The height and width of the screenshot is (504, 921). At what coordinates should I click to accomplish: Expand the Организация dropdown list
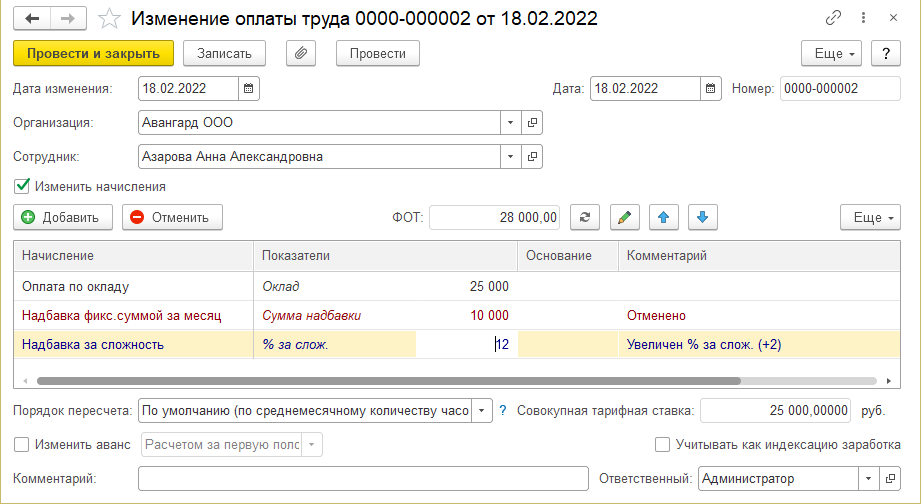click(x=510, y=122)
